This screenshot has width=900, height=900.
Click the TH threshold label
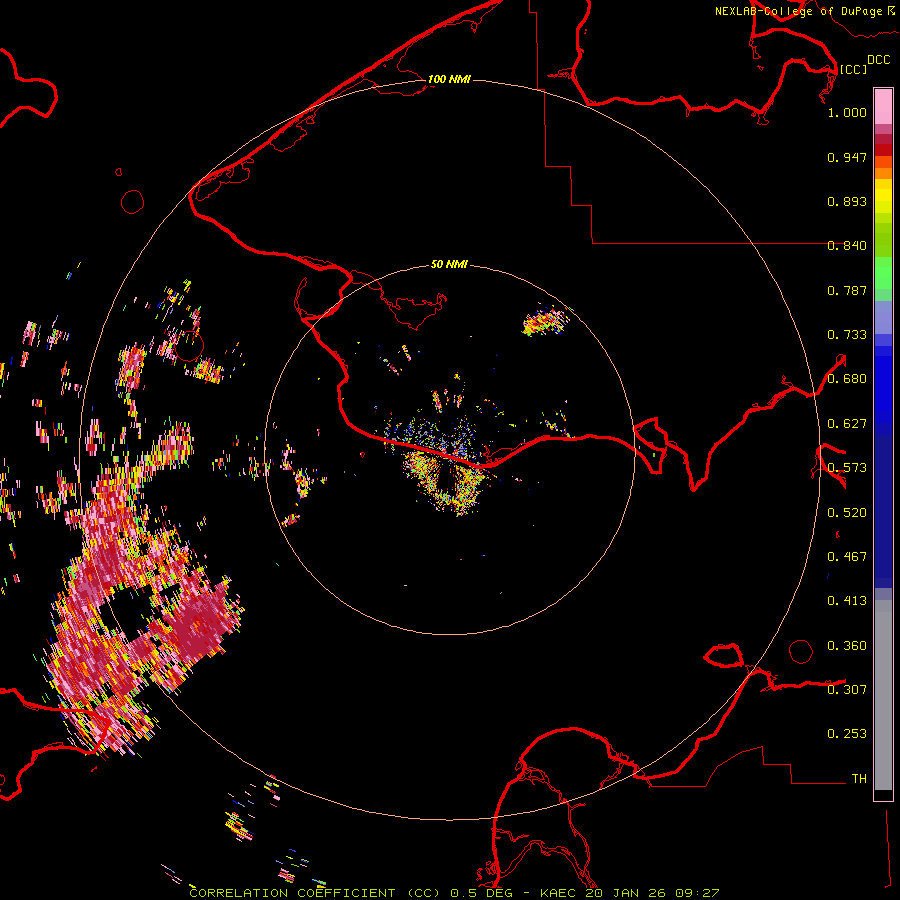[859, 779]
